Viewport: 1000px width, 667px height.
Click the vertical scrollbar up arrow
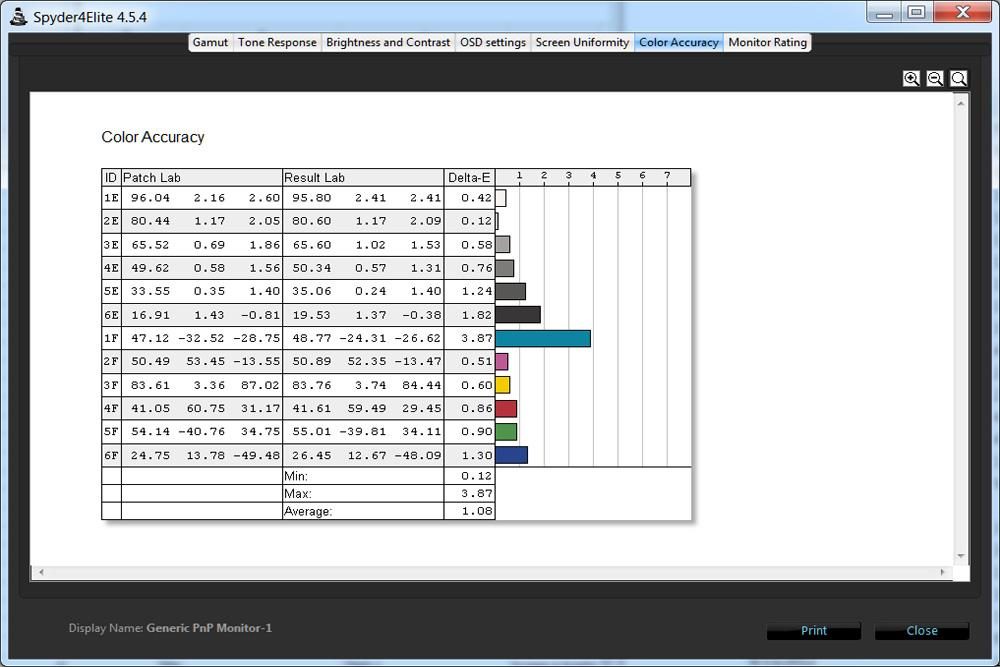tap(961, 102)
